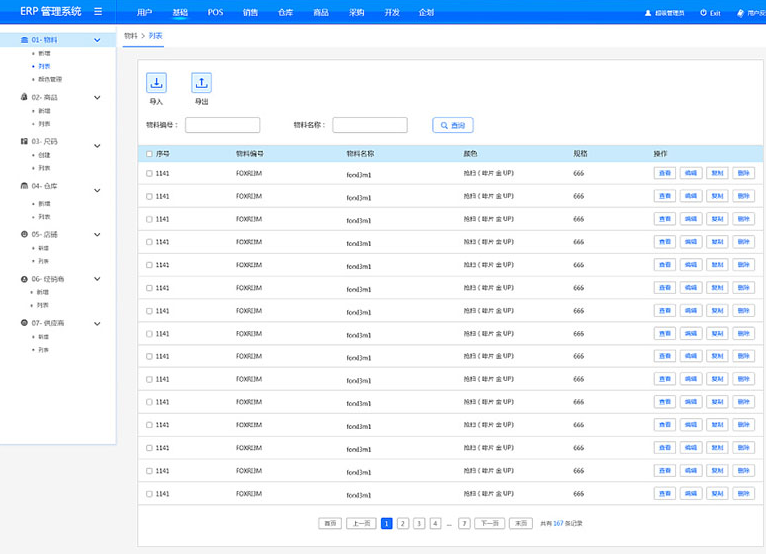
Task: Go to page 2 in pagination
Action: [403, 523]
